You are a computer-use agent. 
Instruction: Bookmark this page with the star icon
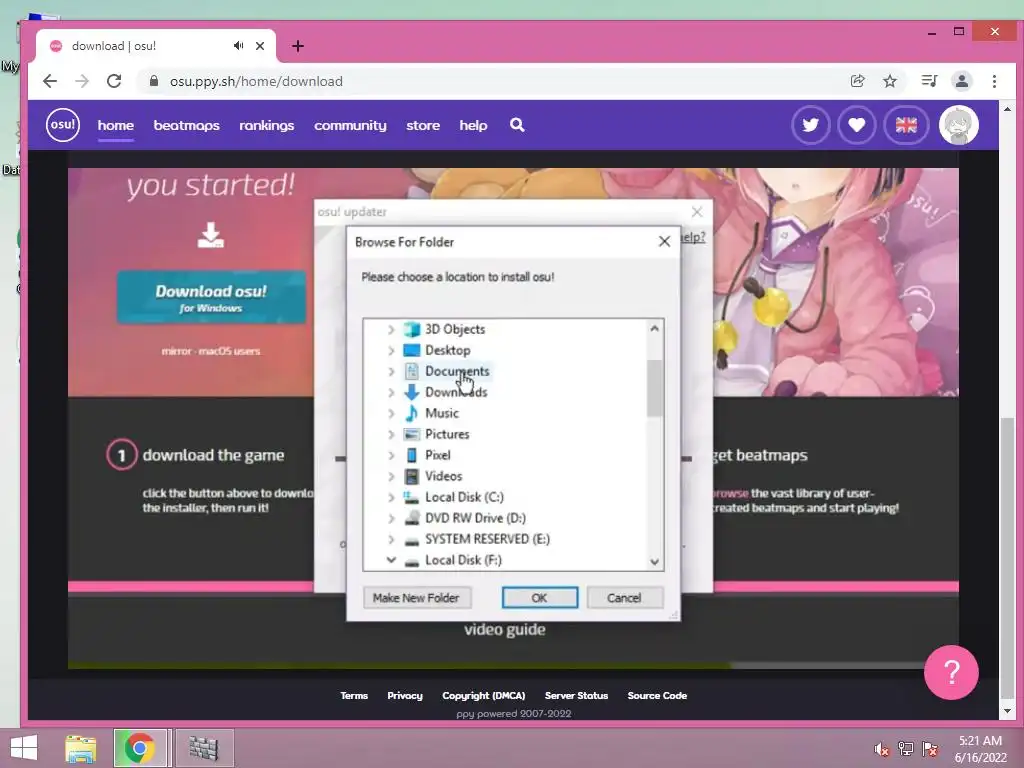pyautogui.click(x=889, y=81)
